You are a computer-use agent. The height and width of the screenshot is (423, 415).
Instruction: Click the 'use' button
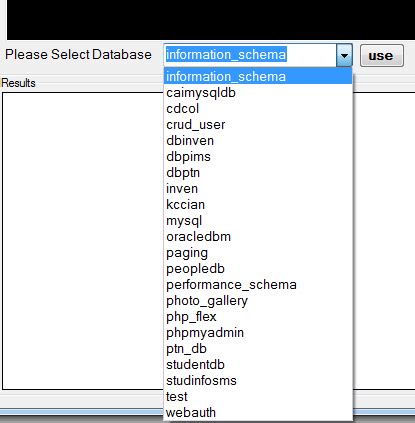(382, 56)
